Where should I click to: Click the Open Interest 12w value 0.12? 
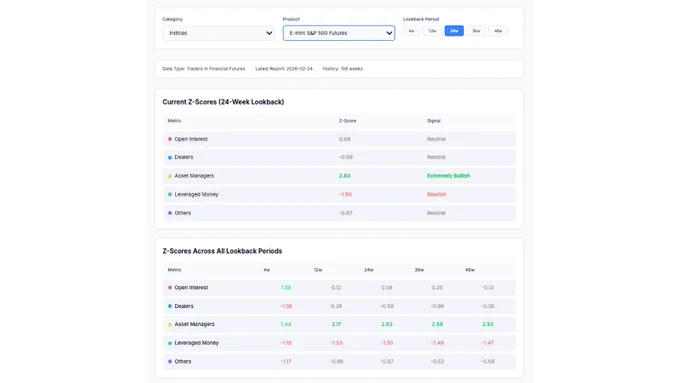(336, 288)
